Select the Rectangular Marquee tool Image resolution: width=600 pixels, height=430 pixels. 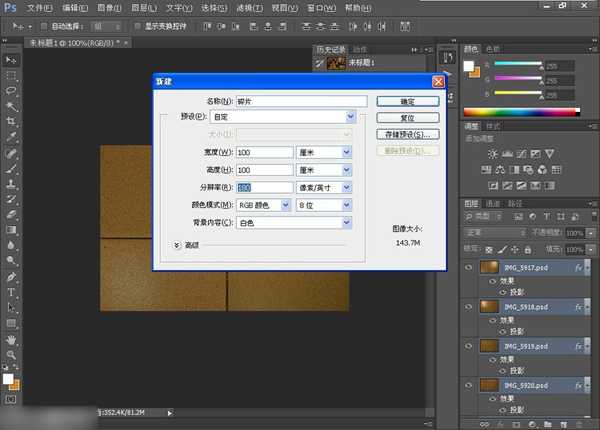tap(12, 75)
